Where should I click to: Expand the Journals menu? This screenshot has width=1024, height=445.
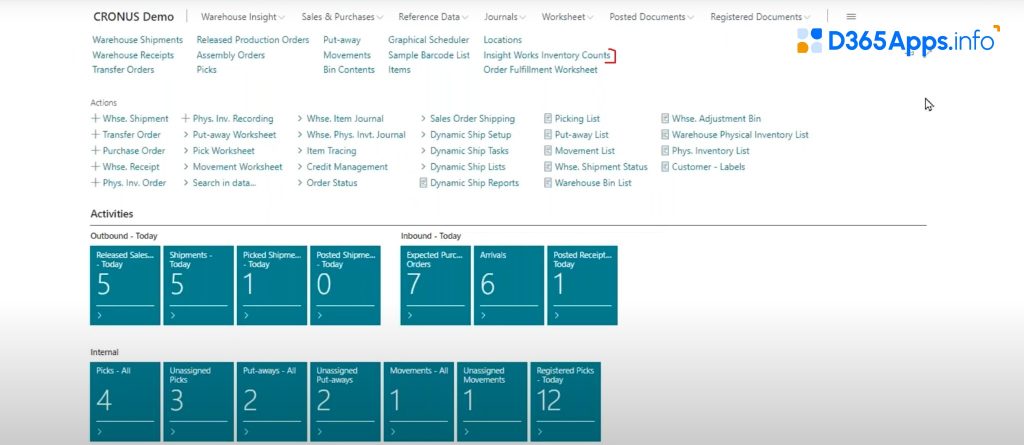click(x=505, y=17)
